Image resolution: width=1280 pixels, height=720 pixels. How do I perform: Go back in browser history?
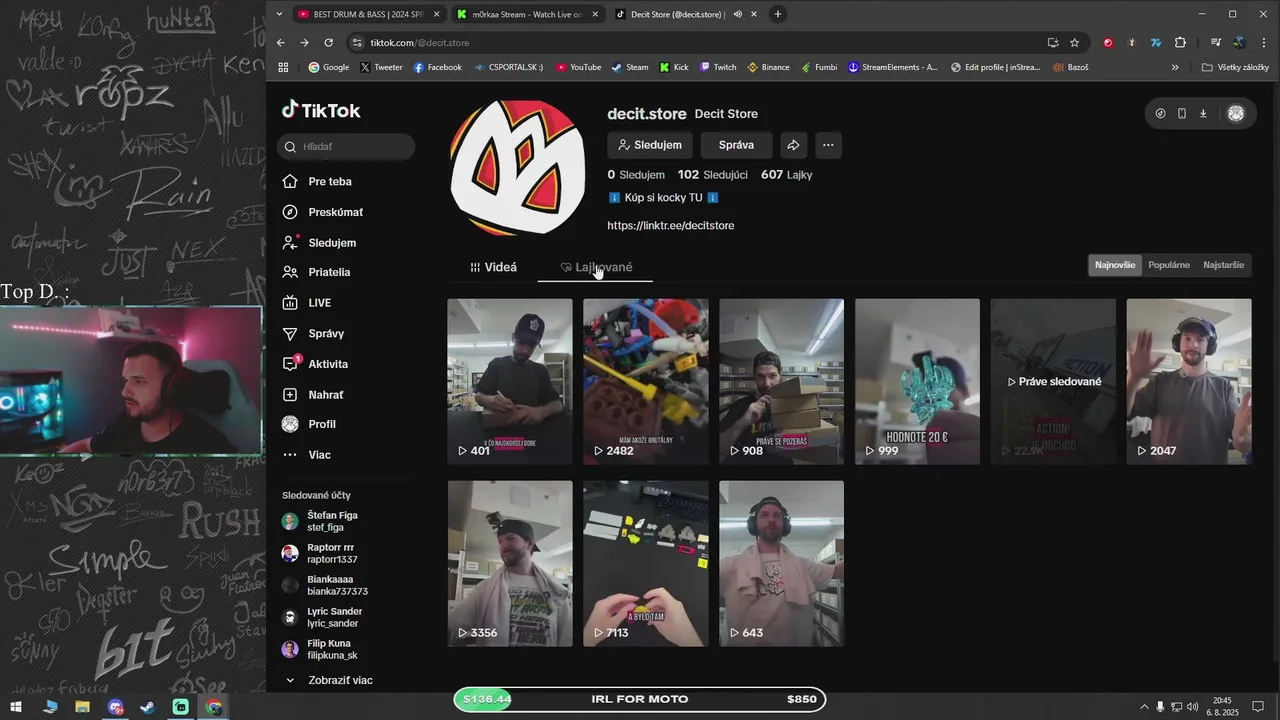point(281,43)
